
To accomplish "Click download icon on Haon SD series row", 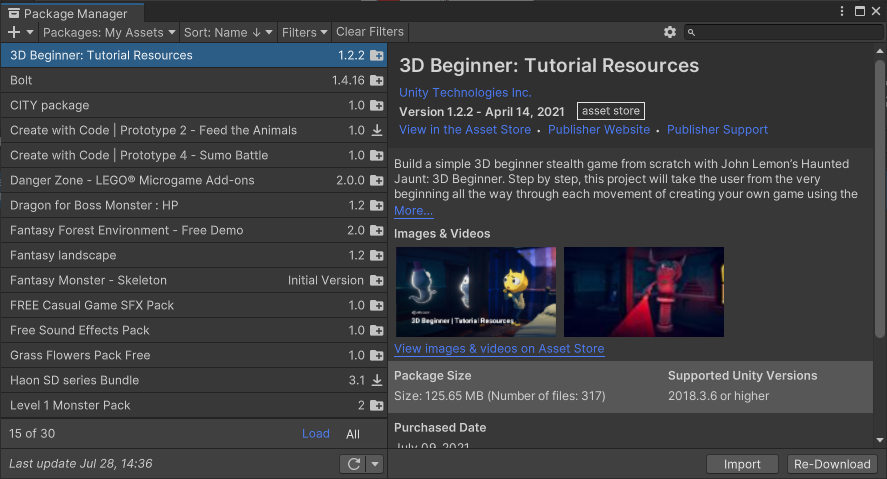I will [x=377, y=380].
